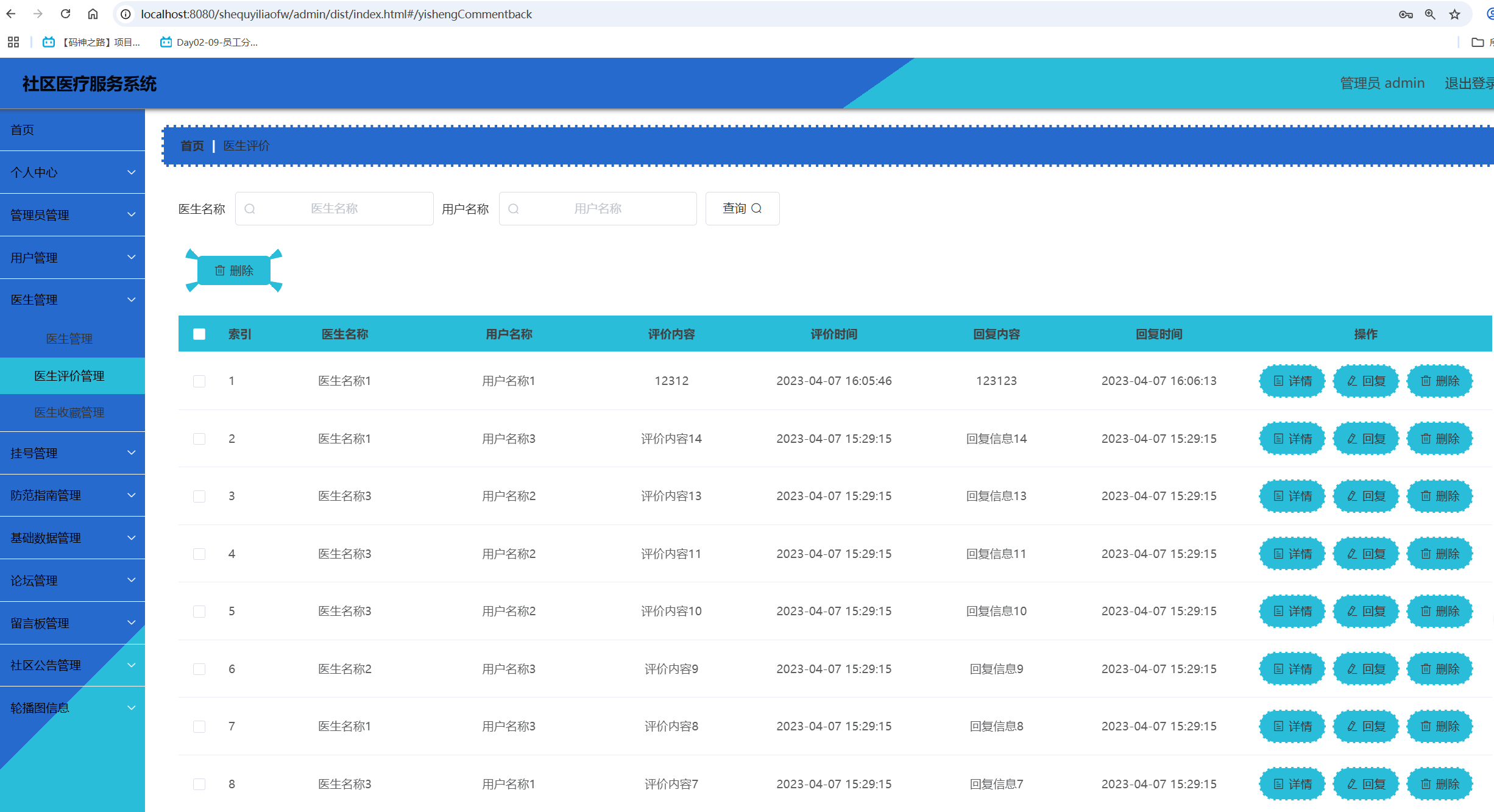
Task: Reload the page with refresh icon
Action: pyautogui.click(x=66, y=13)
